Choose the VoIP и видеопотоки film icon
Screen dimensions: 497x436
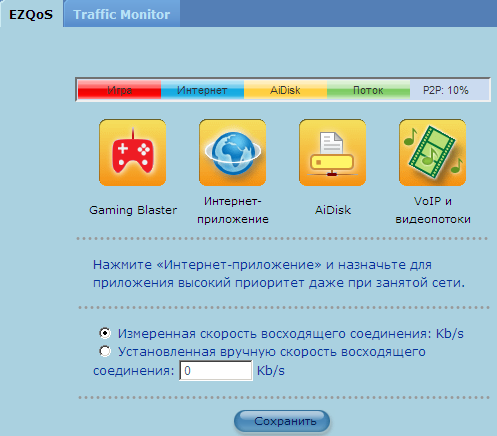tap(432, 152)
